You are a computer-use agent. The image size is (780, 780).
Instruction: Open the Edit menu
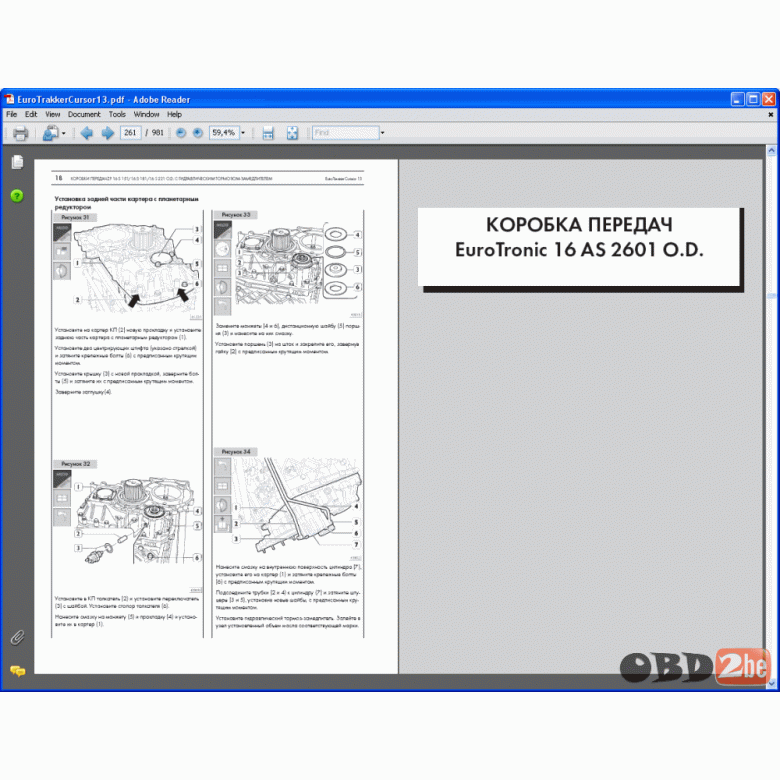[31, 114]
